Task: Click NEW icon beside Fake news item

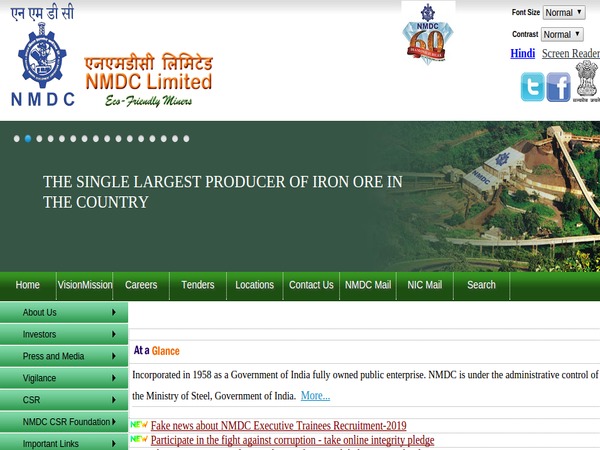Action: click(139, 425)
